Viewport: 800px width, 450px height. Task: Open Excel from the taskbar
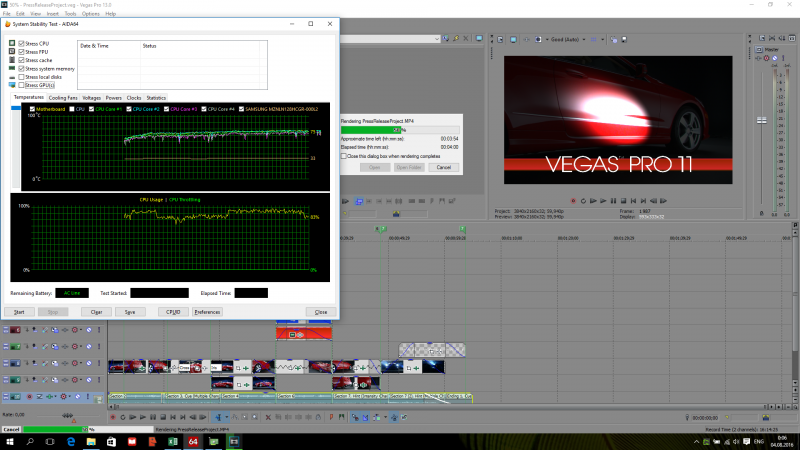(171, 440)
